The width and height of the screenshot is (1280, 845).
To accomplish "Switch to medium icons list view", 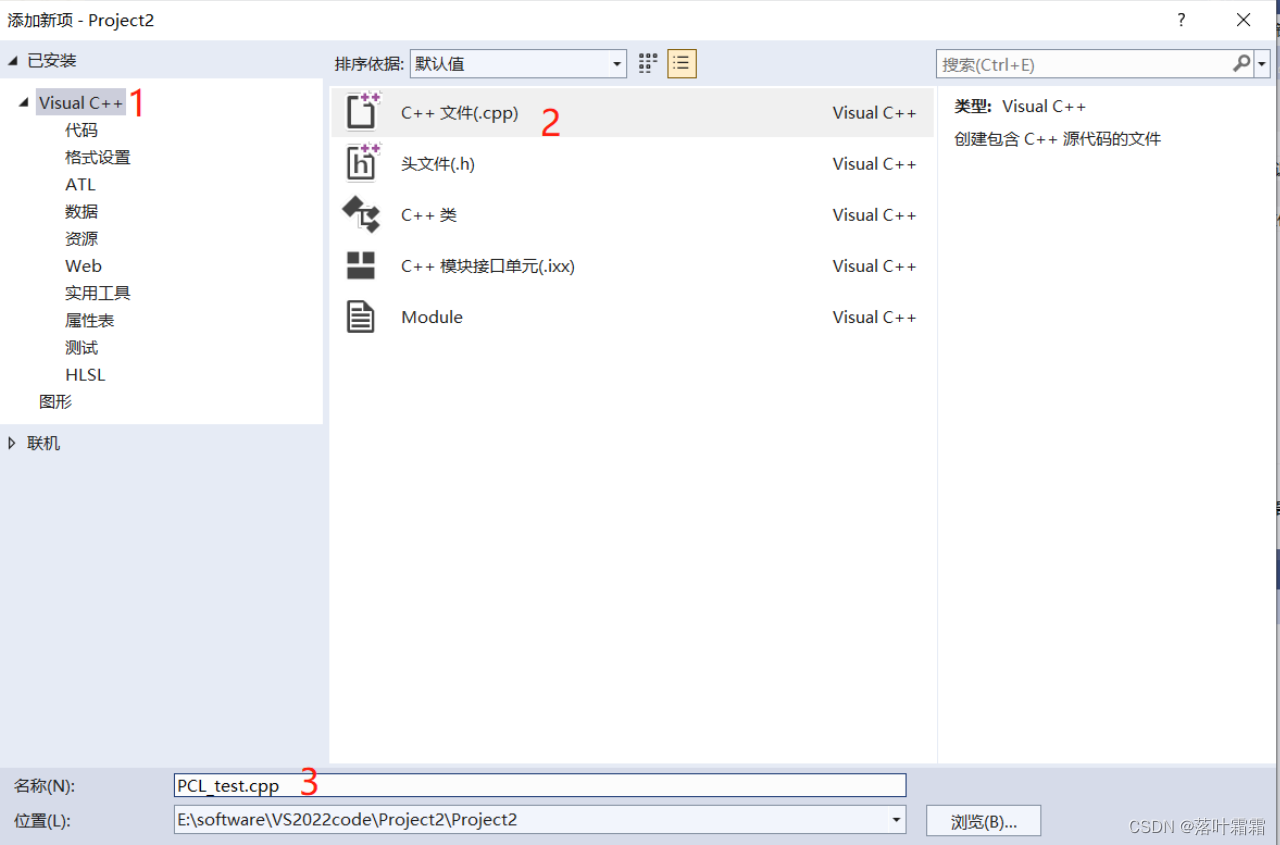I will [x=682, y=63].
